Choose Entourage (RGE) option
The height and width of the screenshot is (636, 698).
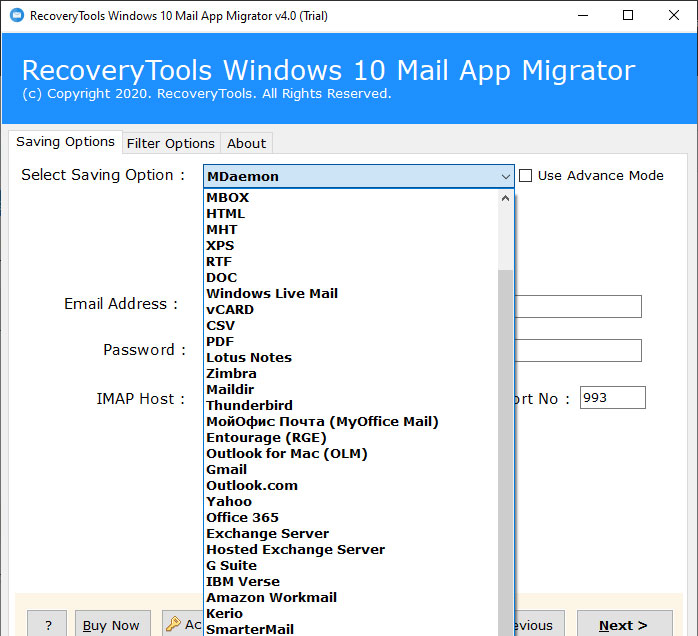coord(351,438)
